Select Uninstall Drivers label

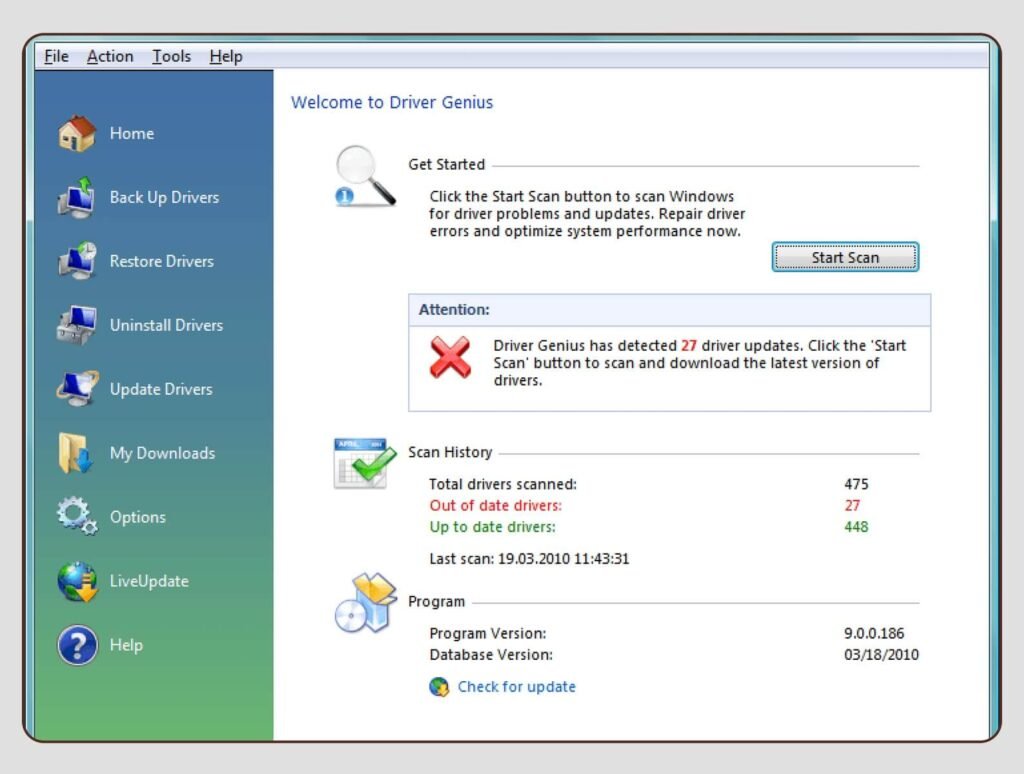[x=166, y=325]
